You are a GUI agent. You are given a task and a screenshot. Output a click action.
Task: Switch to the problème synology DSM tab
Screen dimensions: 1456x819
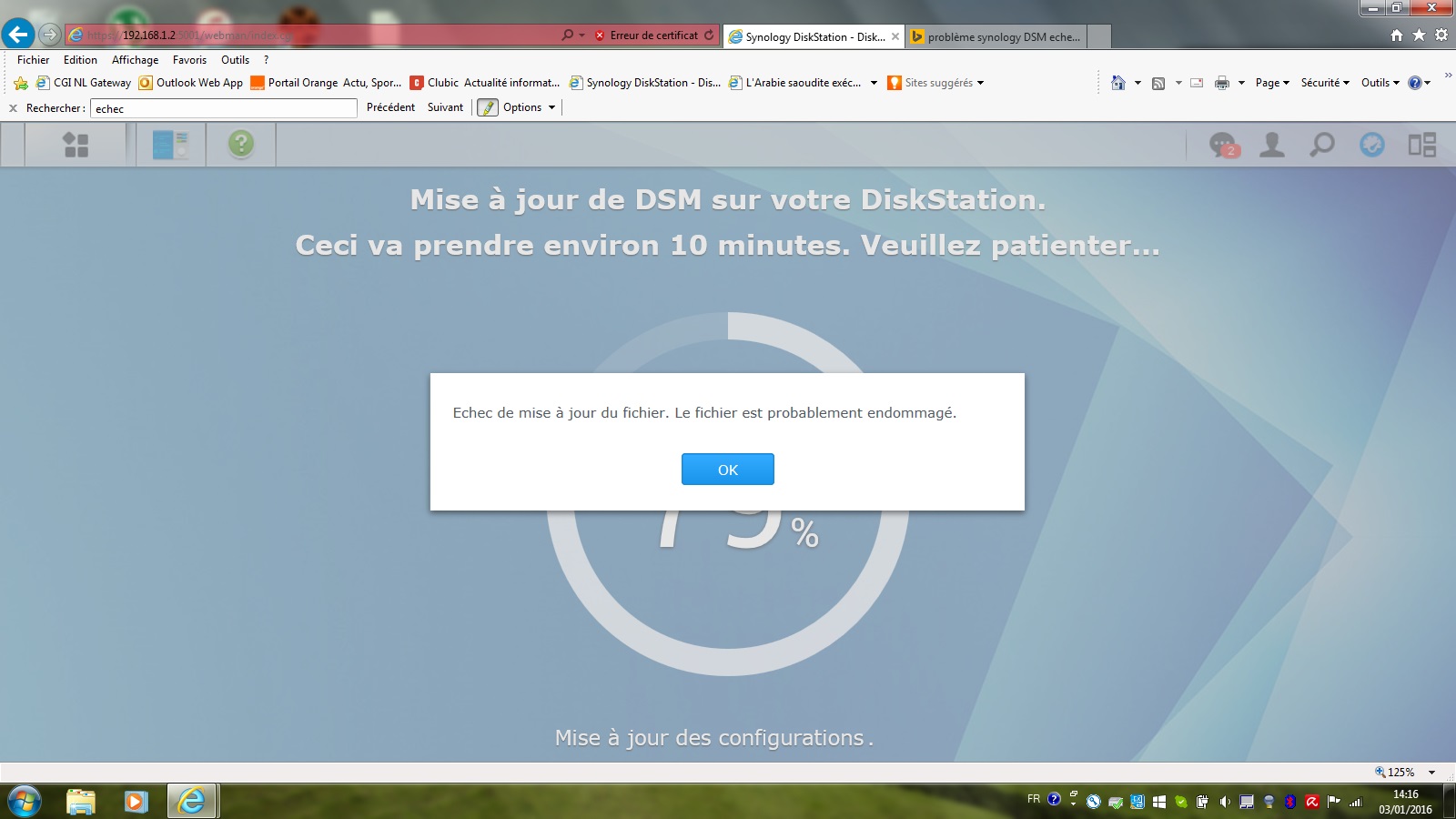tap(1003, 37)
